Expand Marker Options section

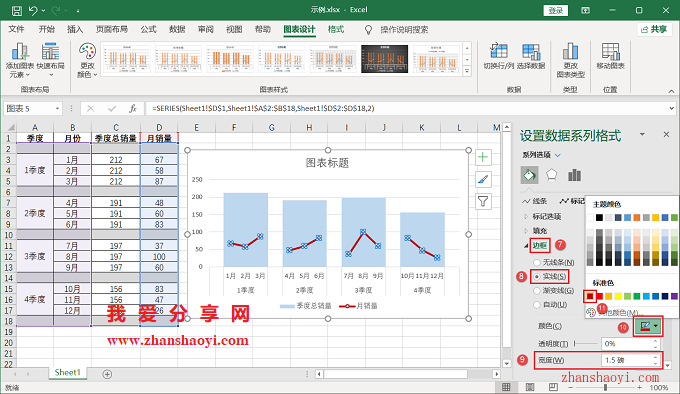coord(526,216)
